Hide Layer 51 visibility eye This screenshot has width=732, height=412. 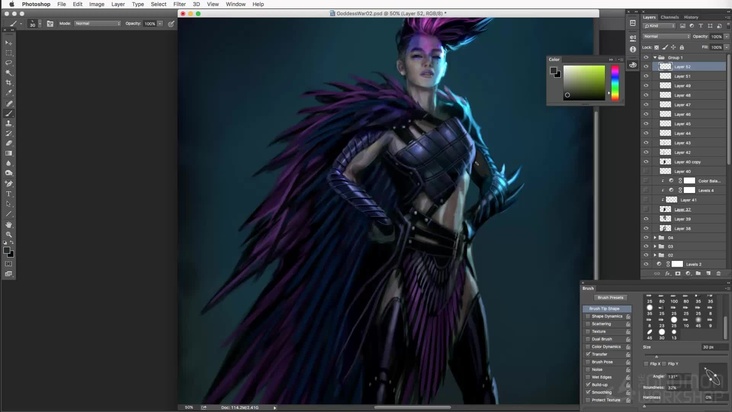click(646, 76)
